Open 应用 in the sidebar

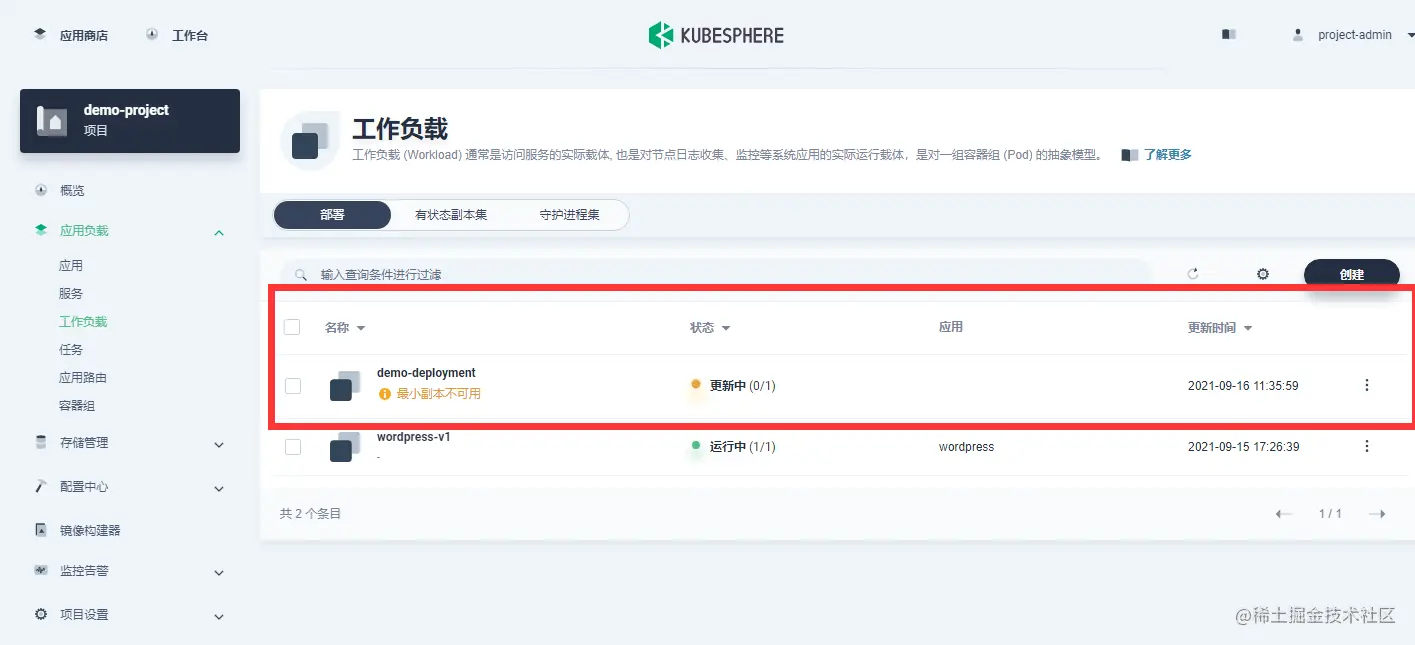coord(71,265)
